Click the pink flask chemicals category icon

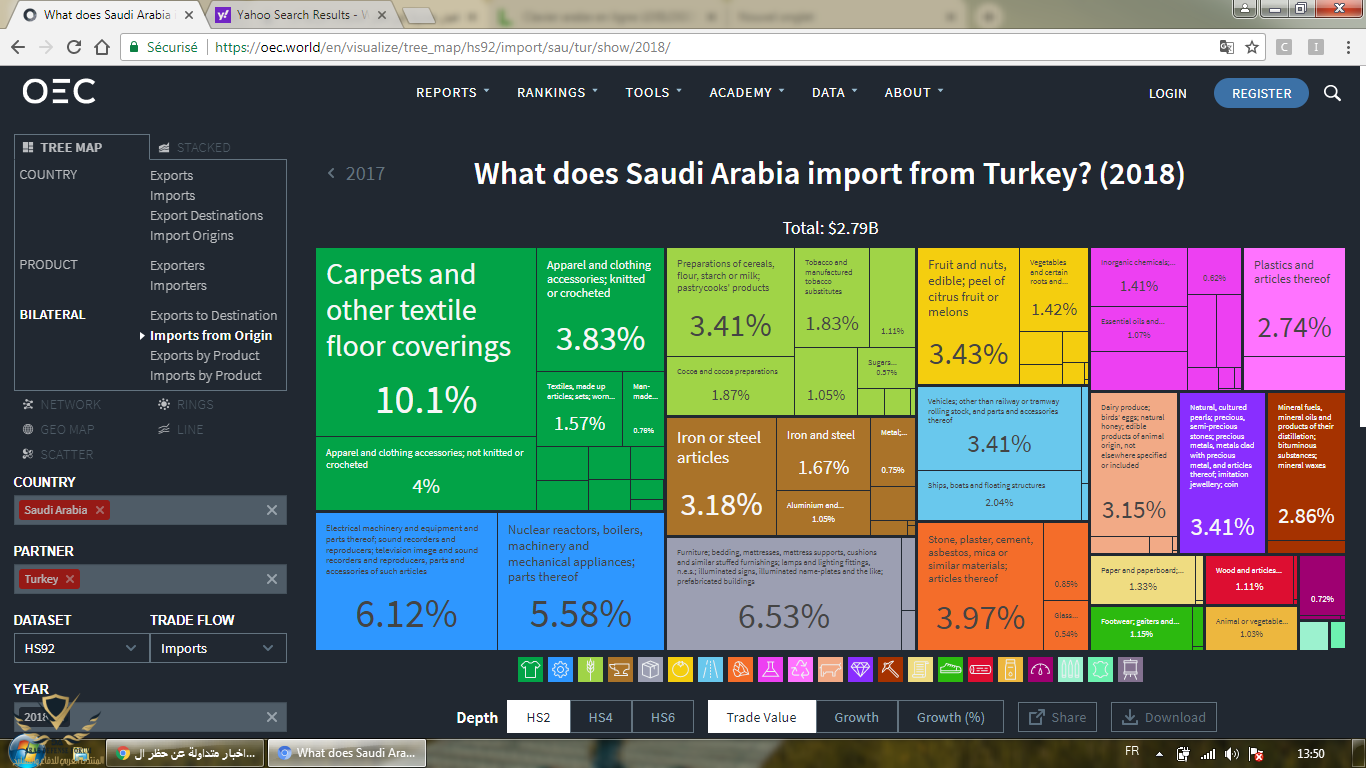click(770, 669)
